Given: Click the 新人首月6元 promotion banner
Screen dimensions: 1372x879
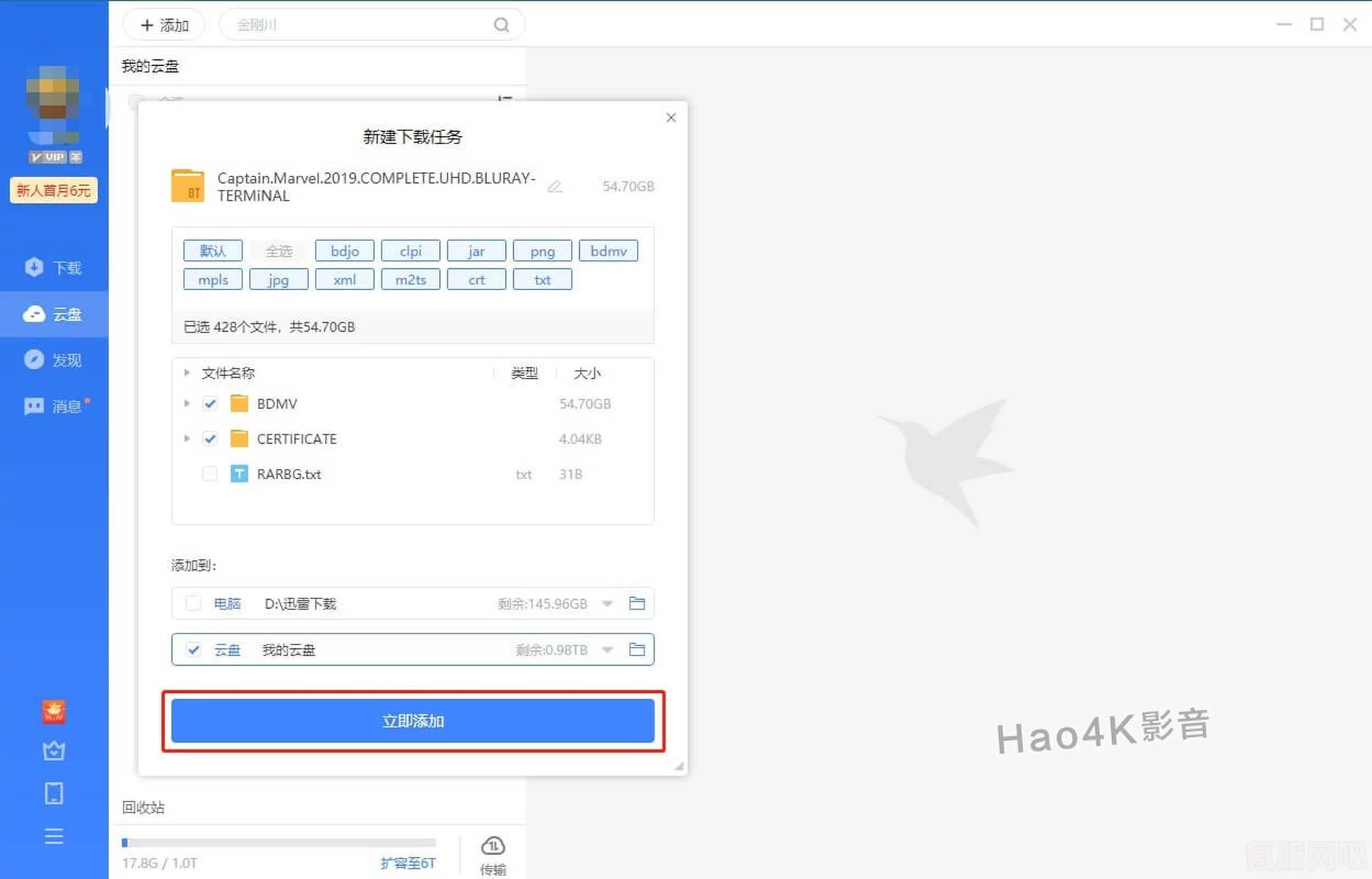Looking at the screenshot, I should [53, 190].
